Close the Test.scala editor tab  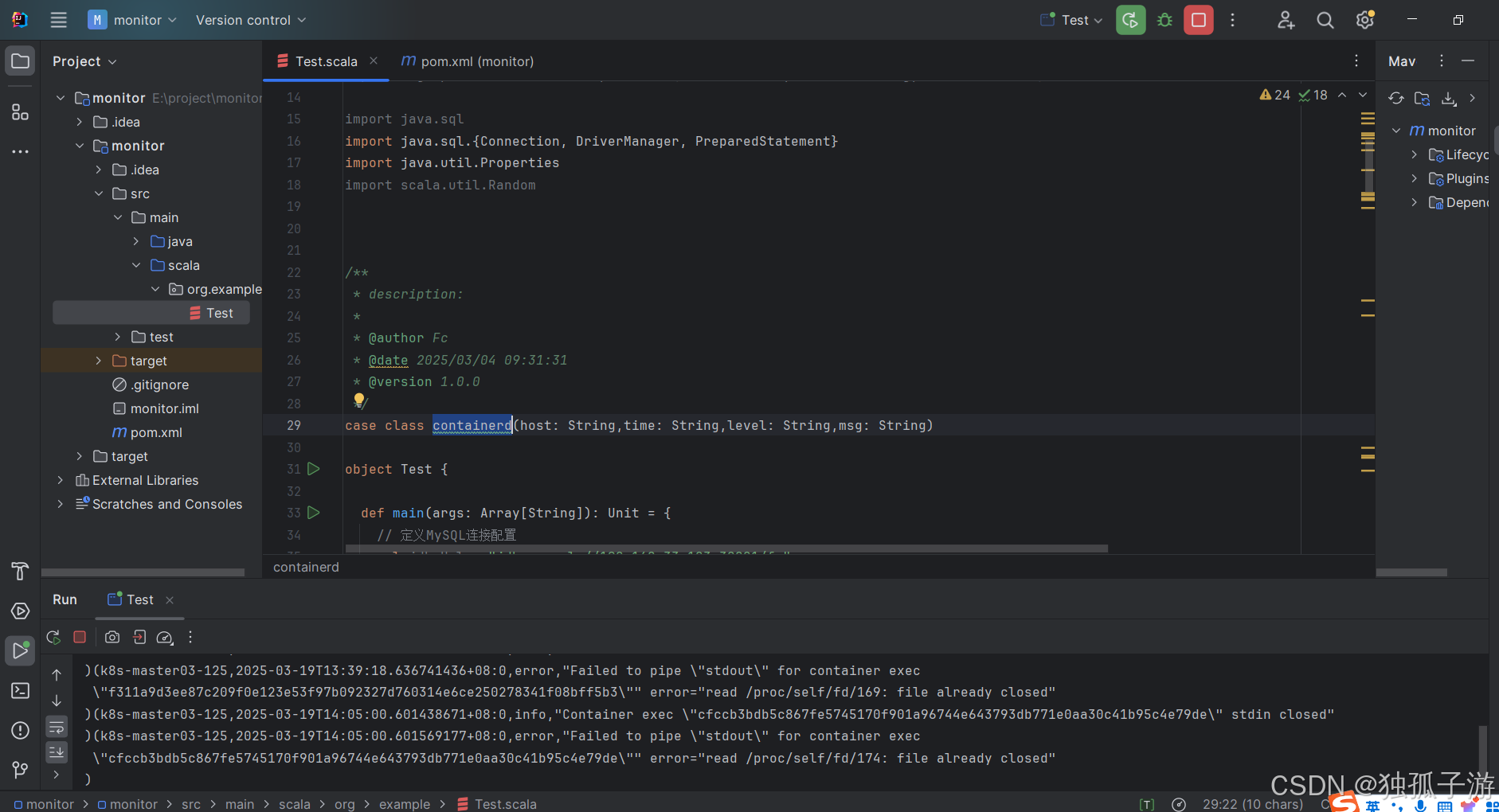tap(374, 61)
